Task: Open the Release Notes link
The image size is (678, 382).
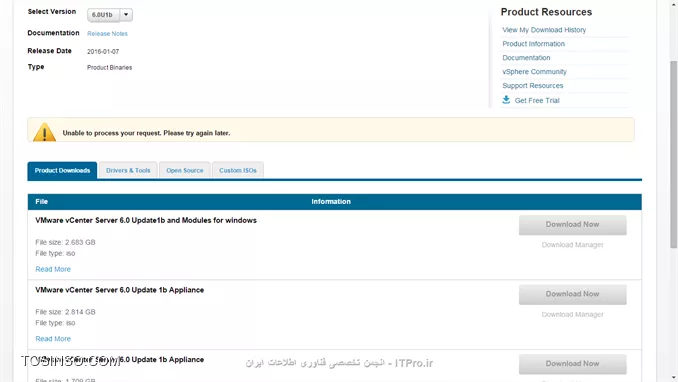Action: click(x=107, y=34)
